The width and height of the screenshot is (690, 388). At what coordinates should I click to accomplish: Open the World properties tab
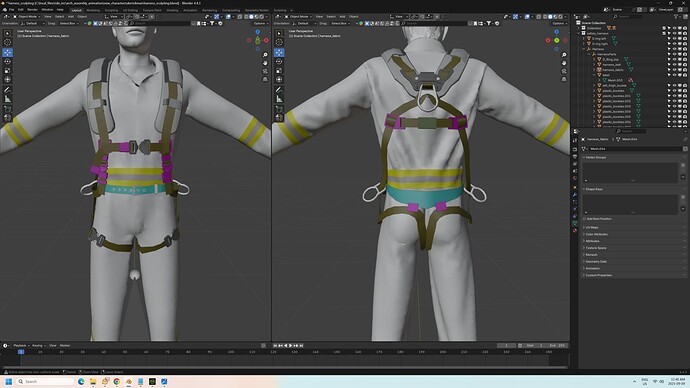click(575, 178)
